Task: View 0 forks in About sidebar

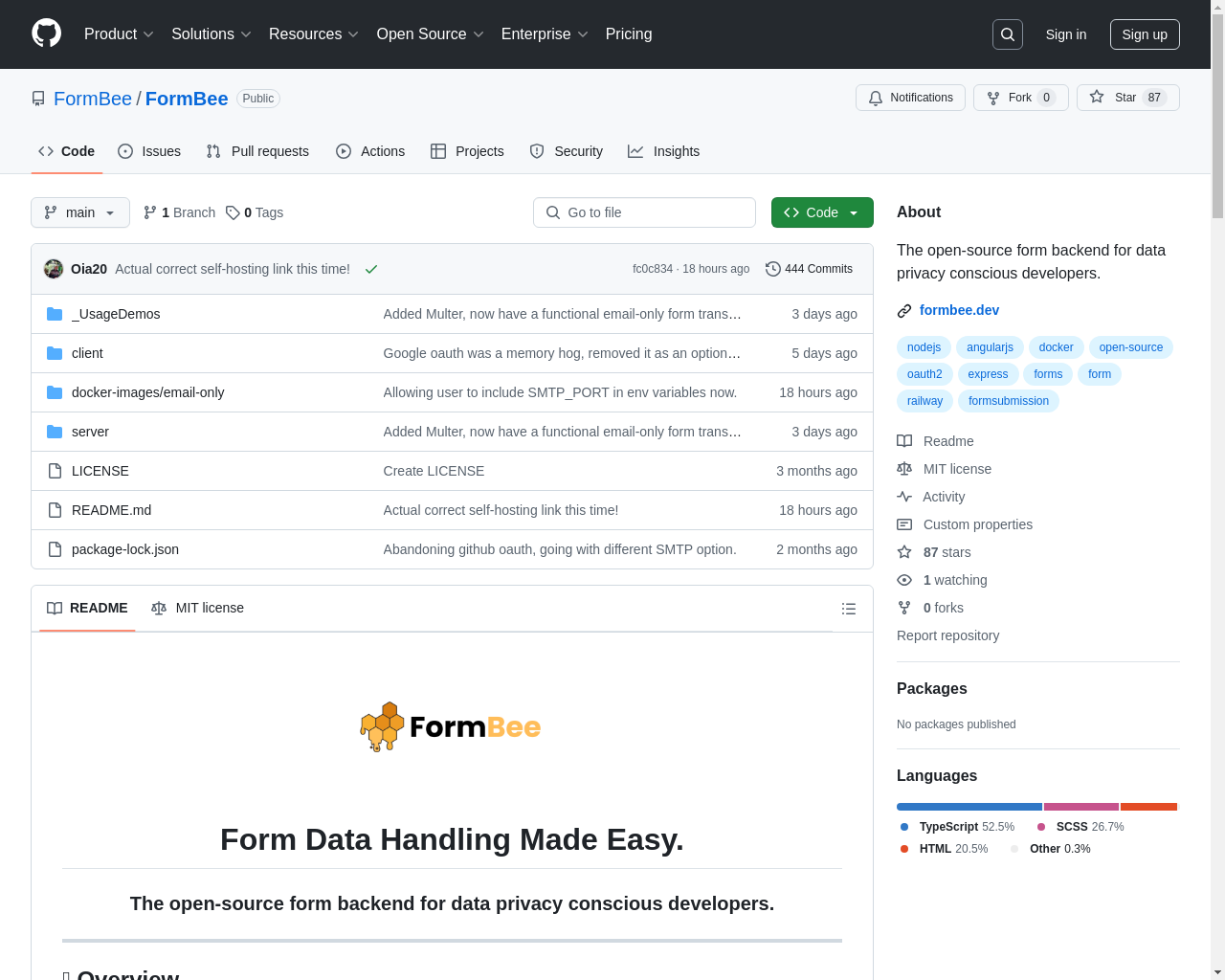Action: tap(930, 608)
